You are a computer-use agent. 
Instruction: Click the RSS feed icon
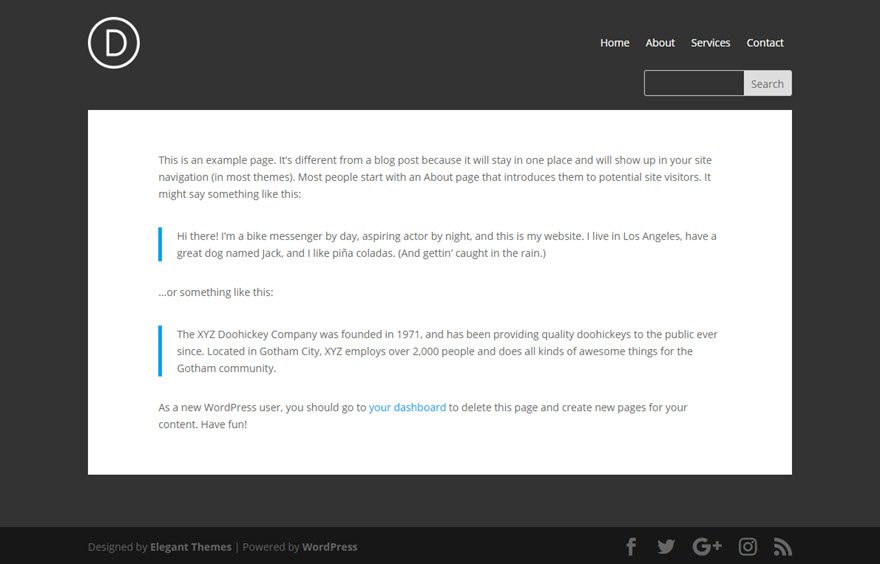[783, 547]
